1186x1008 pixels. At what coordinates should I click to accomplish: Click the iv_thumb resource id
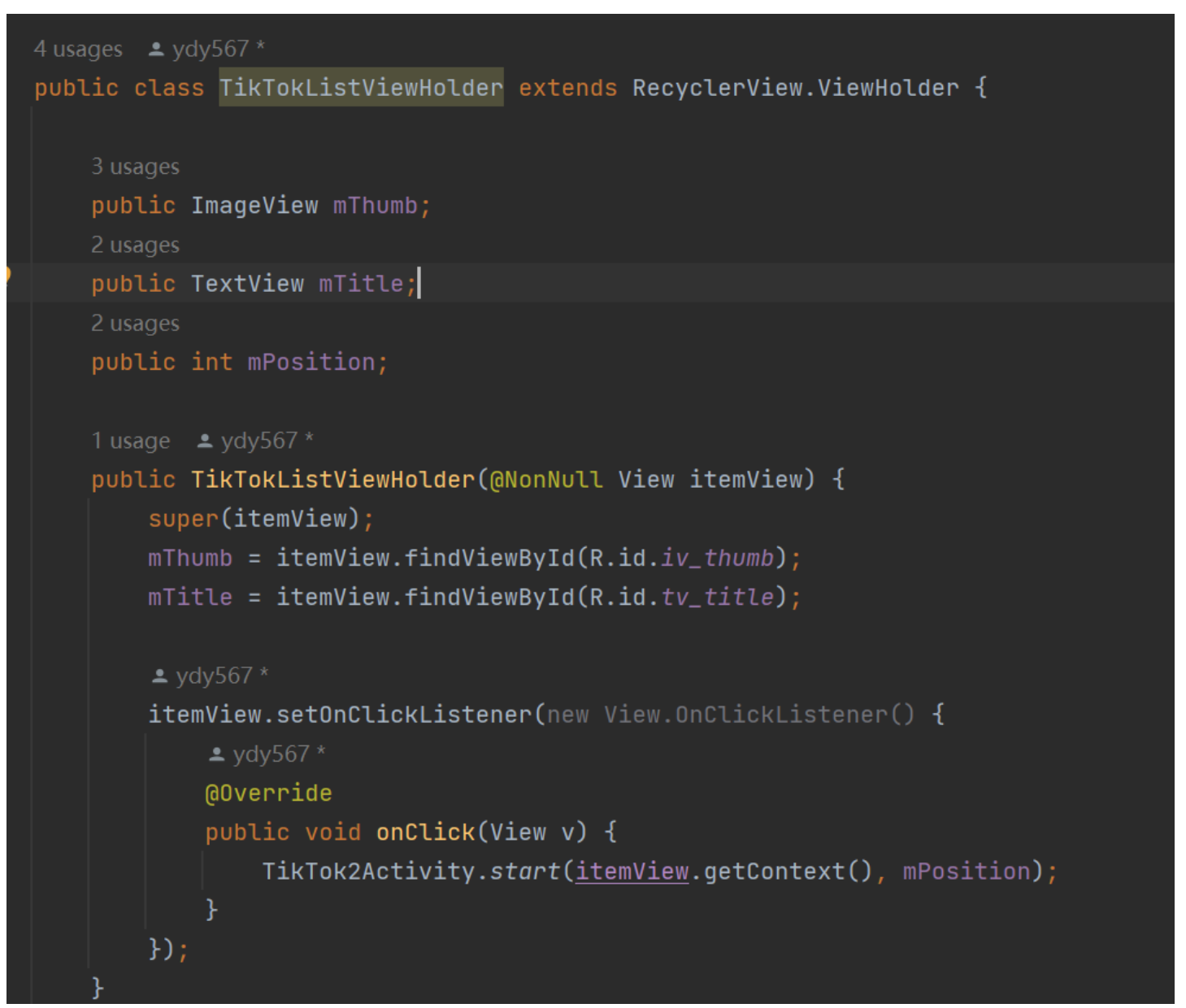717,558
